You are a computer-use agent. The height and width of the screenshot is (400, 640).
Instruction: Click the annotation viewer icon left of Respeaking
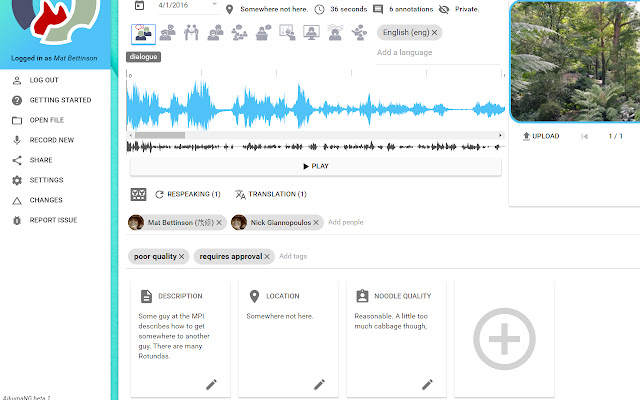click(x=138, y=194)
